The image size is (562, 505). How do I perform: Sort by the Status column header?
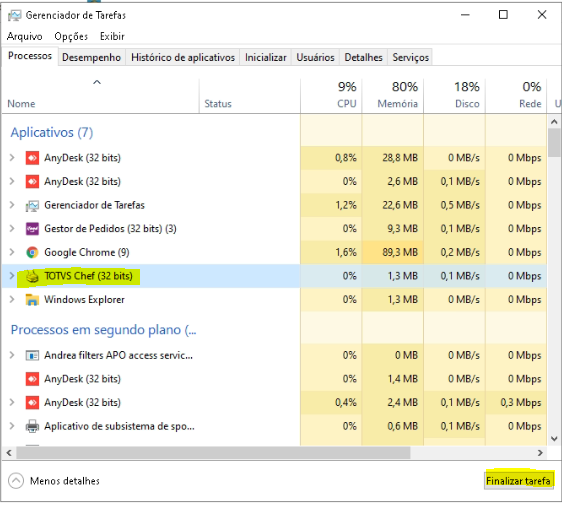250,96
